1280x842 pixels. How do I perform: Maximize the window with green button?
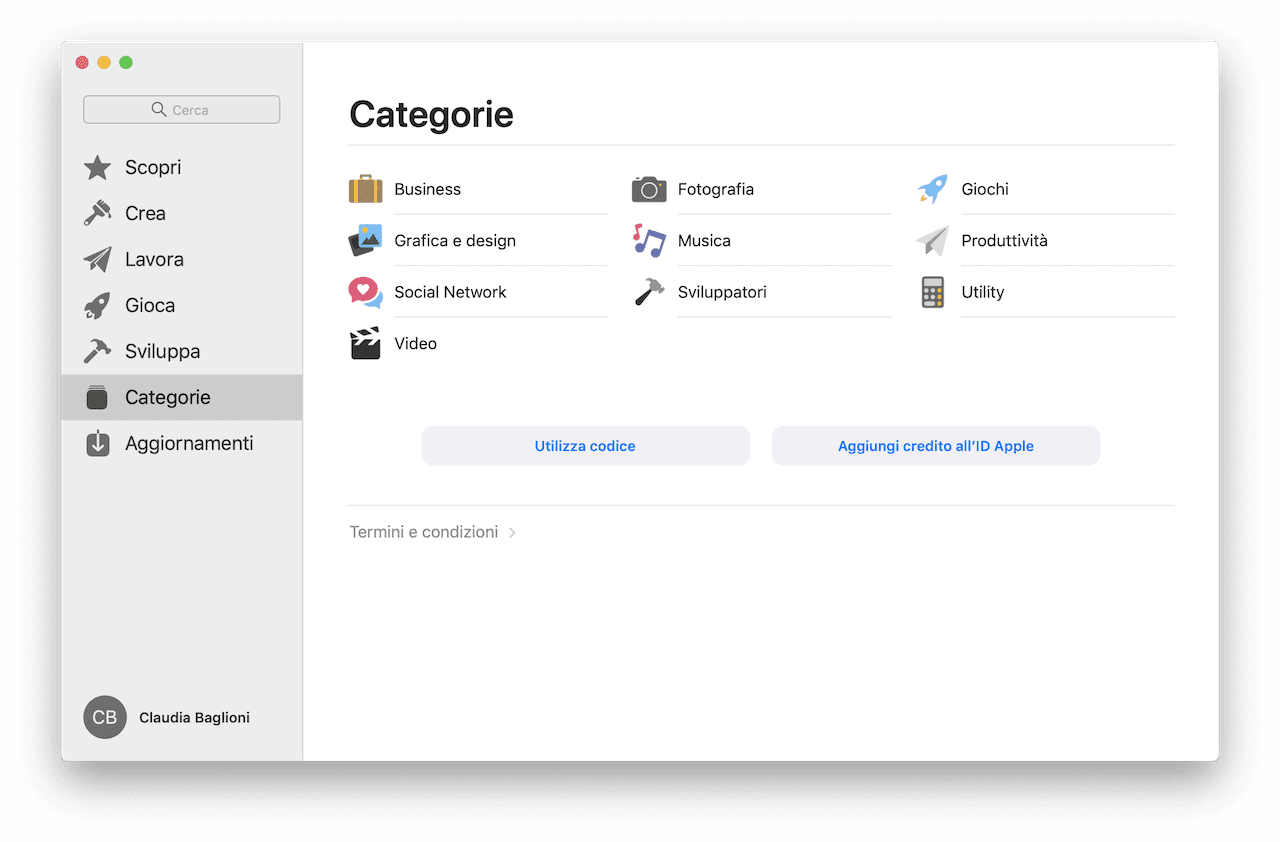(x=126, y=62)
